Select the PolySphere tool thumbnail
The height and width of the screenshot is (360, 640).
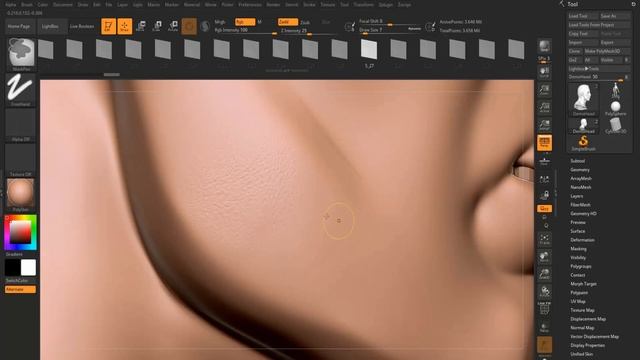(x=616, y=108)
